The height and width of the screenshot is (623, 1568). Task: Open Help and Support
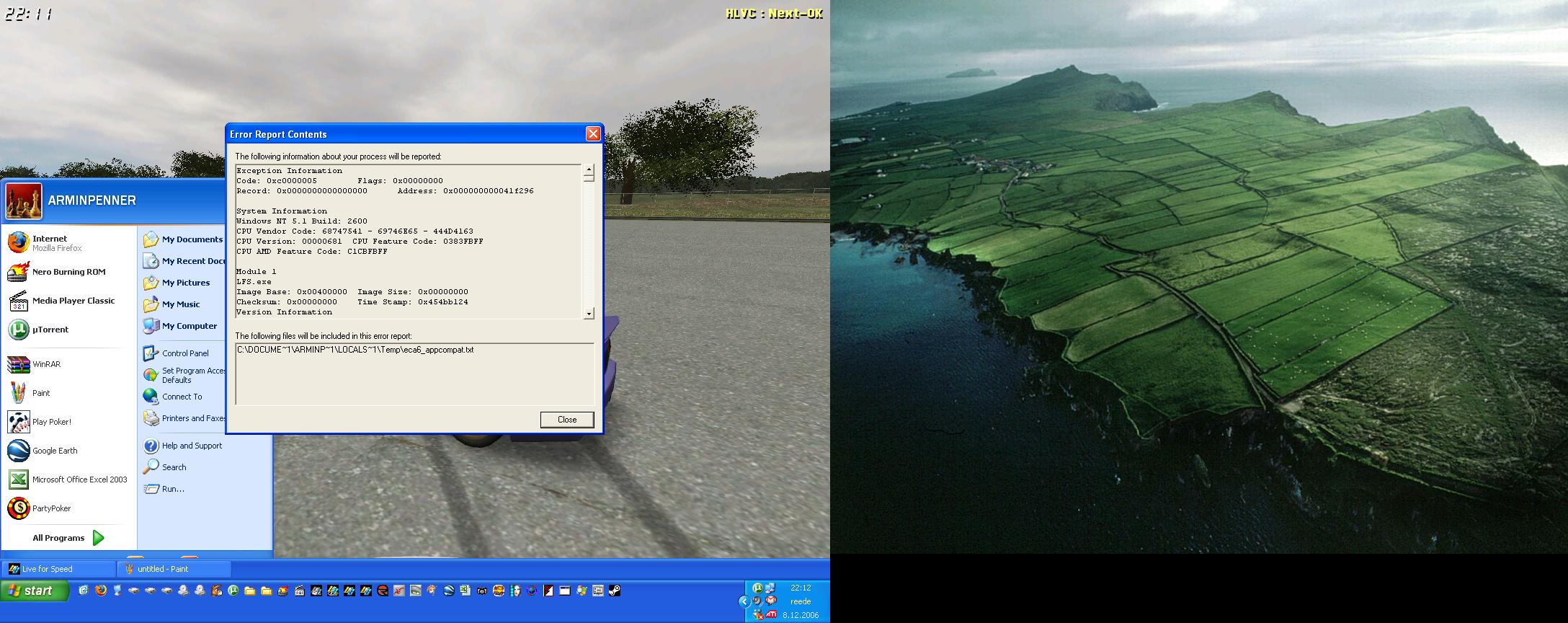tap(183, 446)
